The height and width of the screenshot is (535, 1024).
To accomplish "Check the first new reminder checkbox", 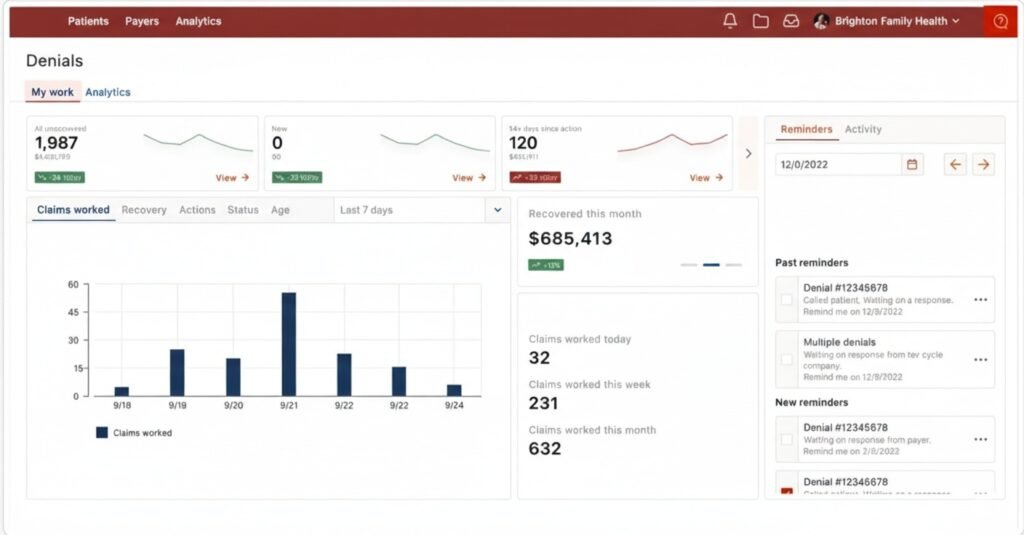I will tap(787, 439).
